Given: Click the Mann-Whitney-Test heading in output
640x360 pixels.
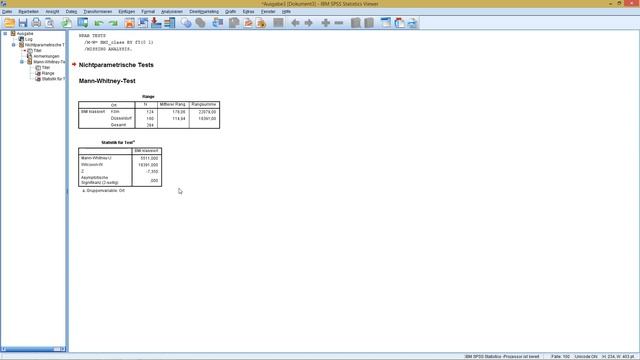Looking at the screenshot, I should pyautogui.click(x=107, y=81).
